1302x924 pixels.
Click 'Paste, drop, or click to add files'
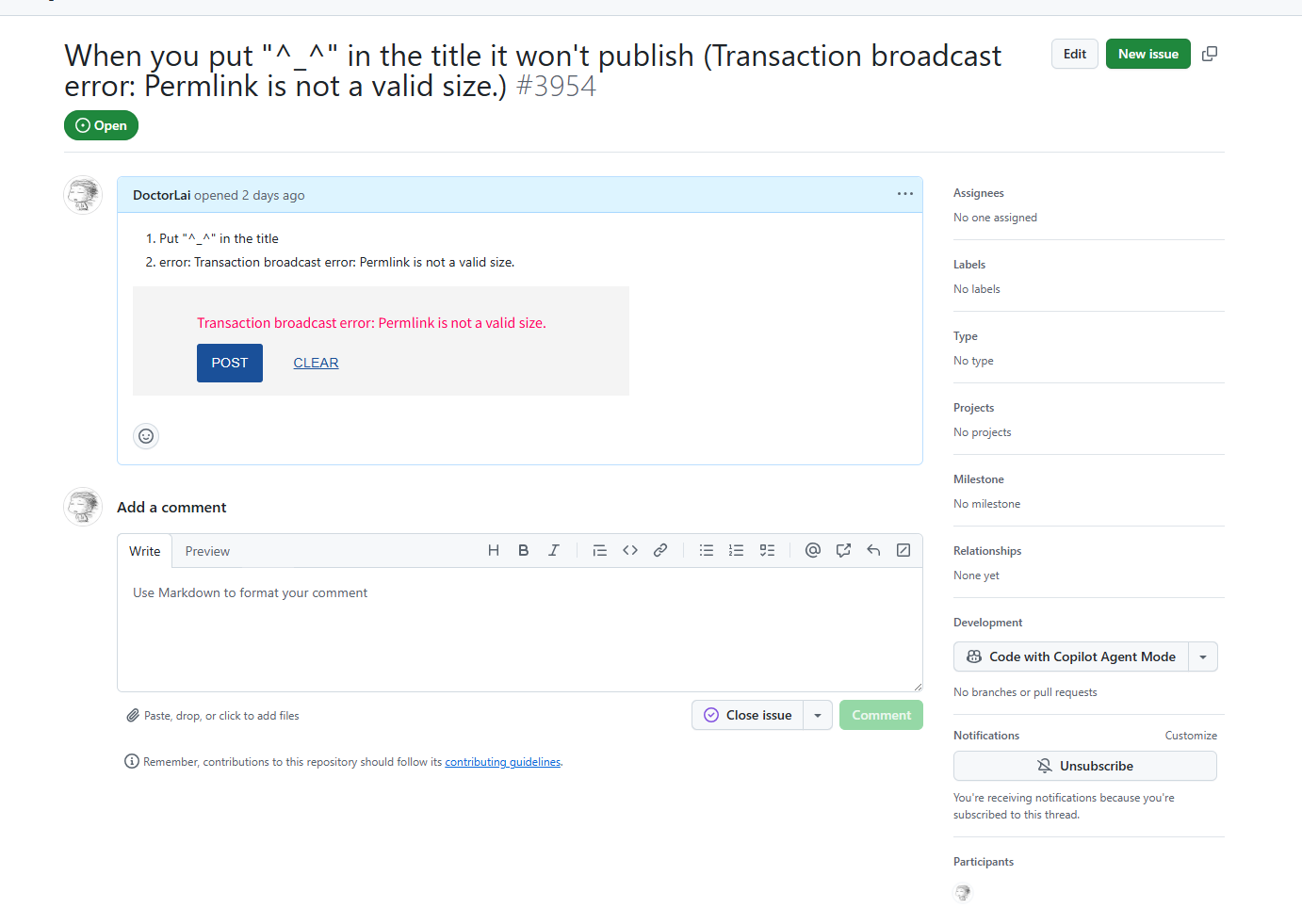click(221, 716)
